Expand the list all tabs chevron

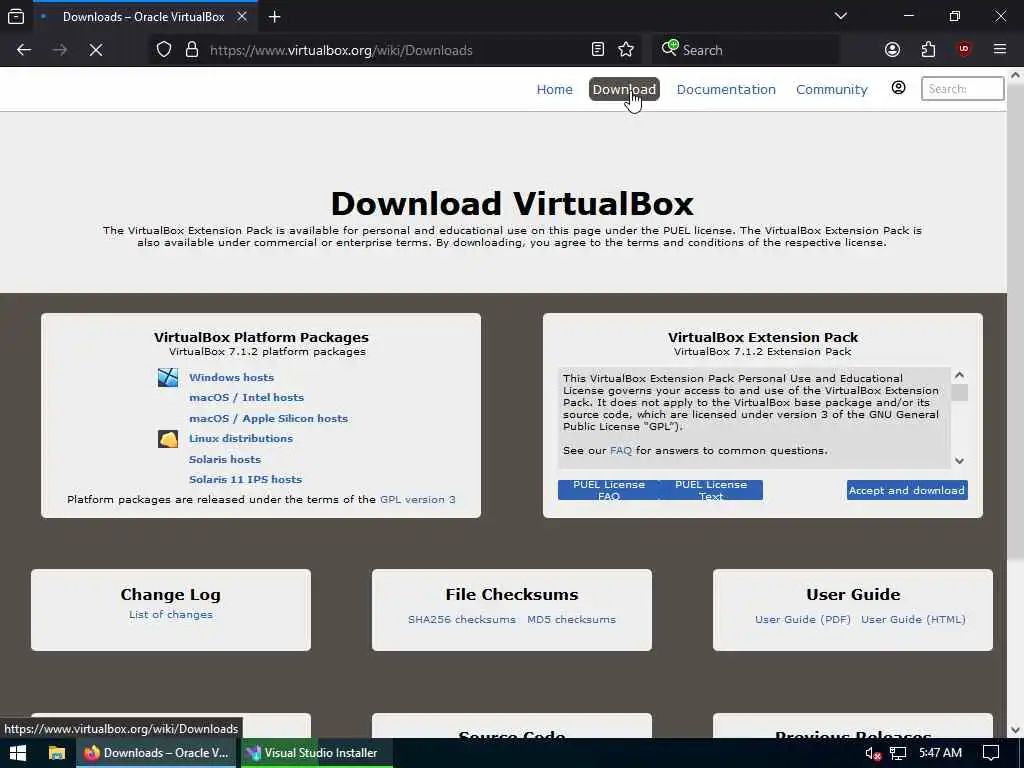pyautogui.click(x=840, y=16)
